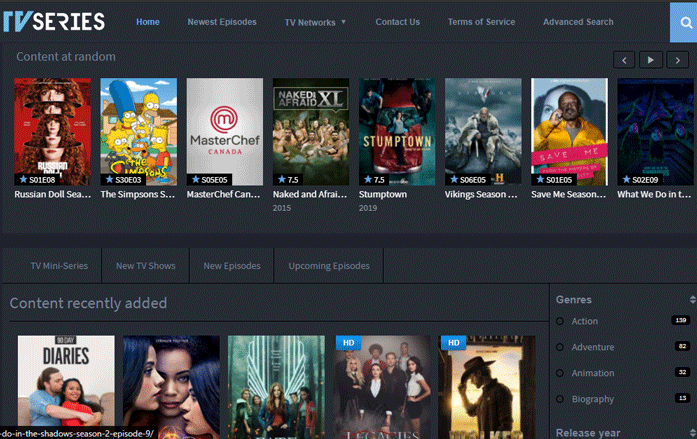
Task: Open MasterChef Canada title link
Action: pyautogui.click(x=224, y=195)
